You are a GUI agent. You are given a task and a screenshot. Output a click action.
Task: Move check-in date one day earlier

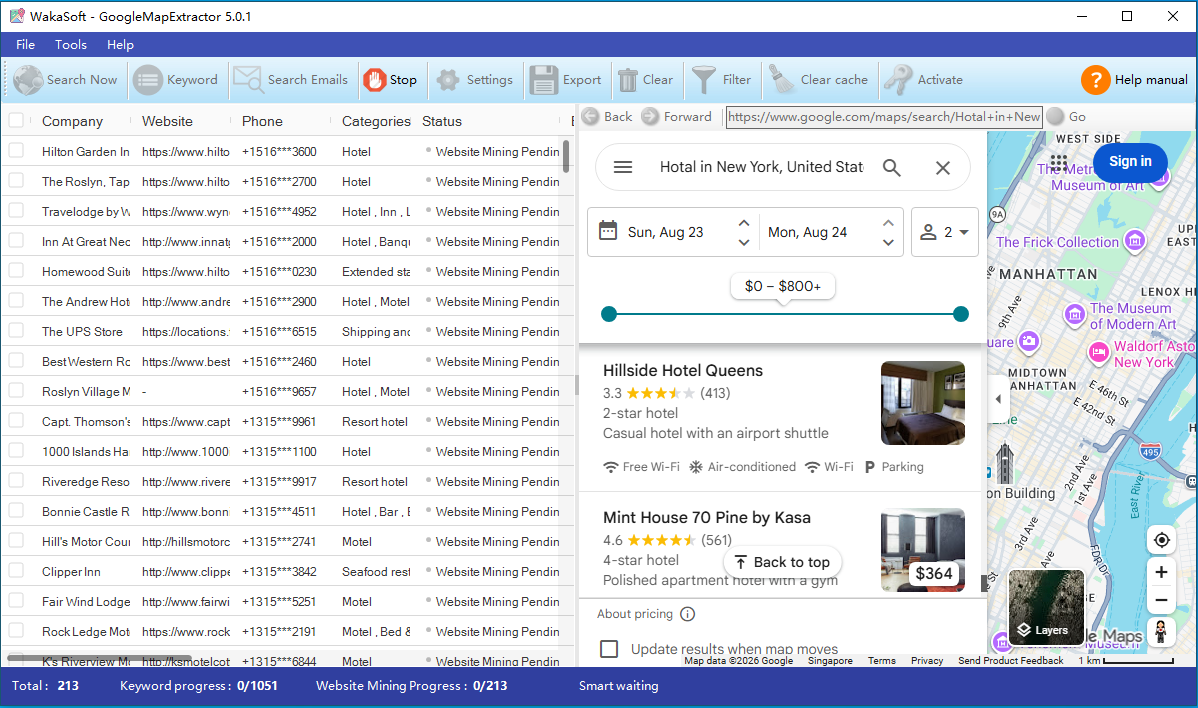[743, 242]
